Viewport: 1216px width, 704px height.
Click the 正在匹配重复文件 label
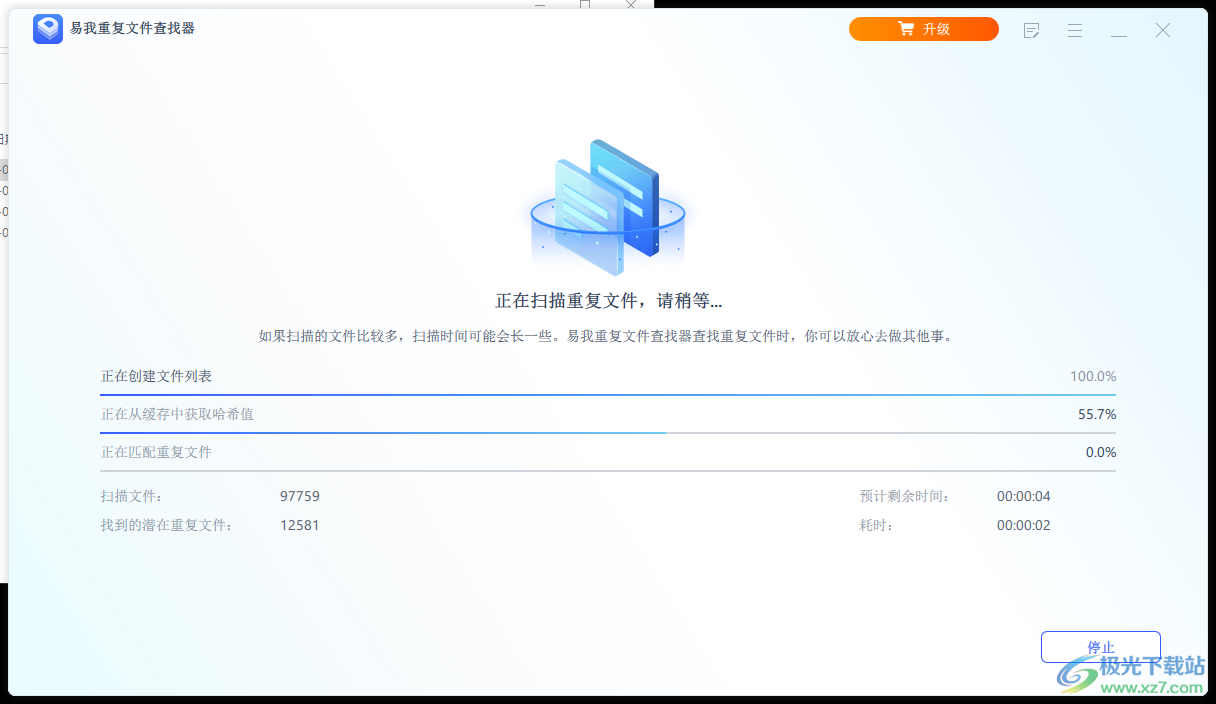tap(156, 452)
